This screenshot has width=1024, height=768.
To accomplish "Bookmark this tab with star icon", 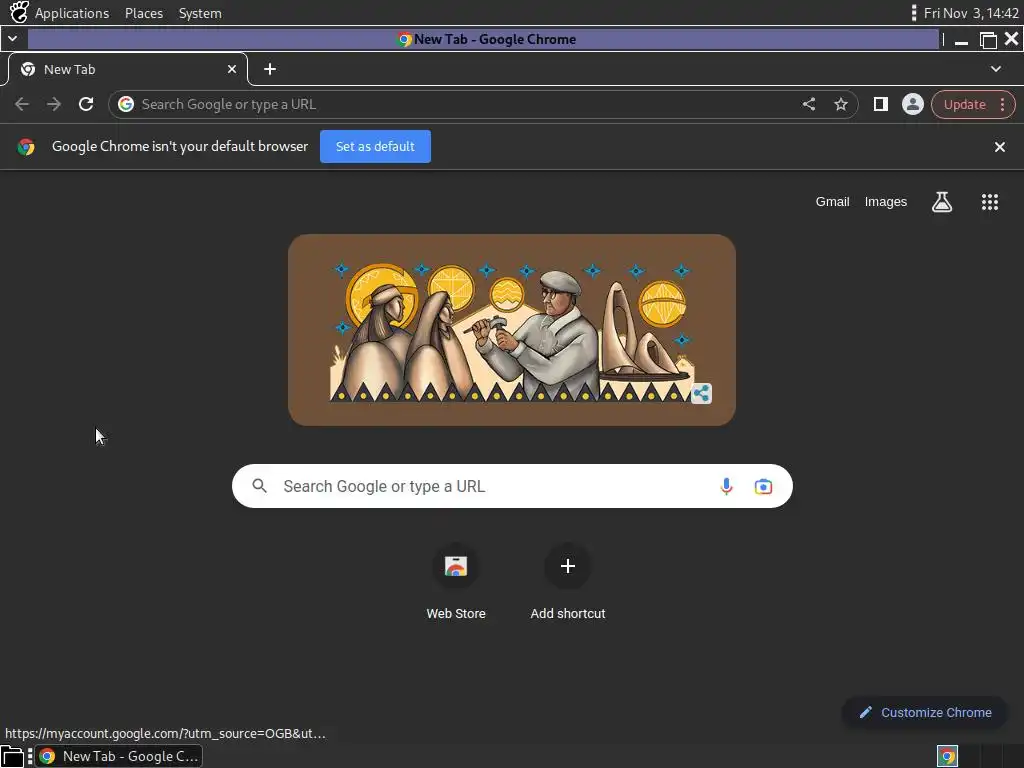I will [x=841, y=104].
